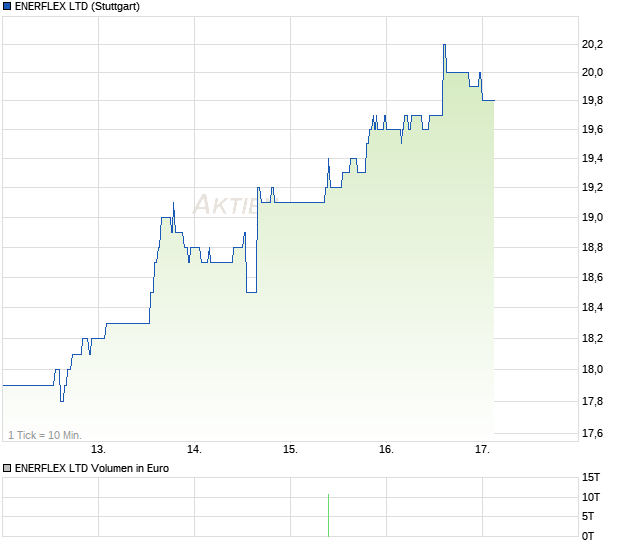Click the '14.' date axis label
The height and width of the screenshot is (546, 620).
195,450
